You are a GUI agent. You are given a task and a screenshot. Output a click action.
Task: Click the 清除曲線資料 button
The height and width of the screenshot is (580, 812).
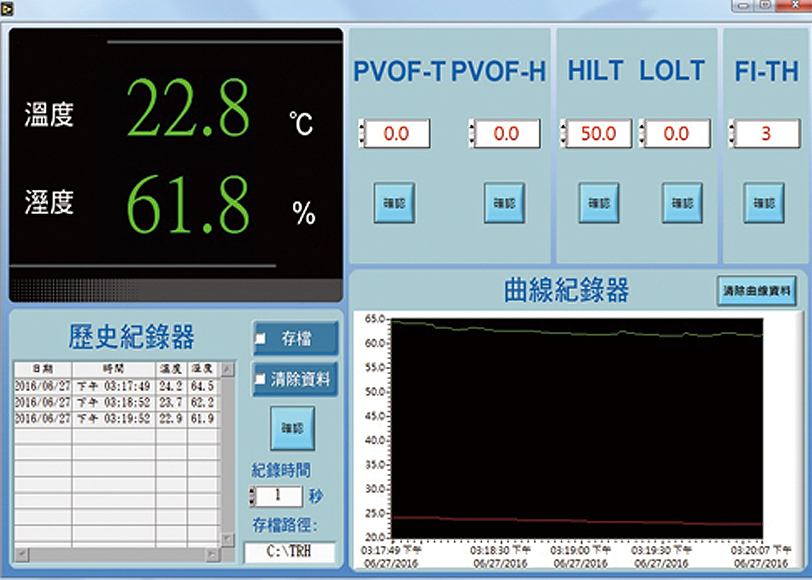(757, 291)
